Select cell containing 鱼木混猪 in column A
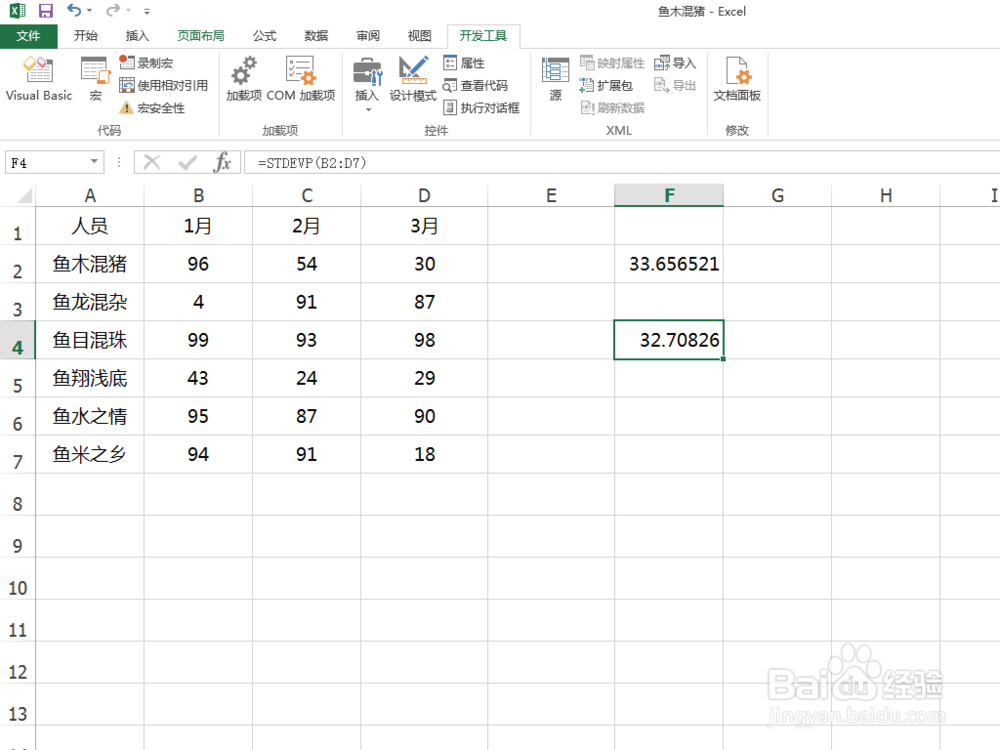 [x=90, y=264]
